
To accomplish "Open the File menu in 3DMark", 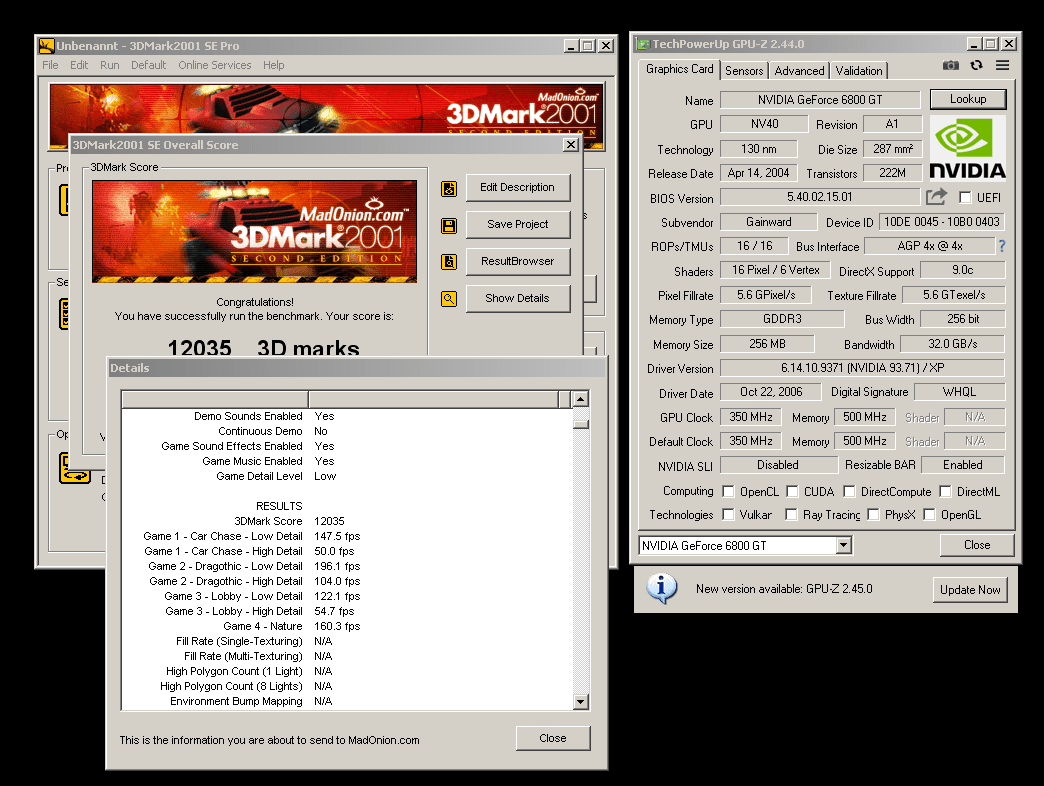I will point(50,65).
